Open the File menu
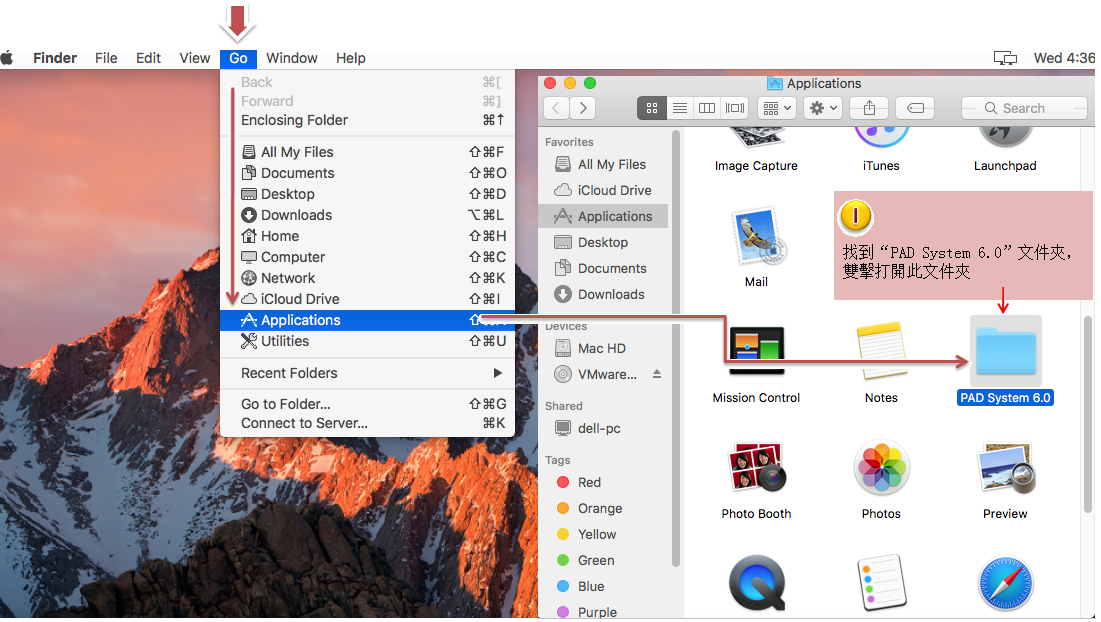The height and width of the screenshot is (622, 1101). pyautogui.click(x=106, y=58)
